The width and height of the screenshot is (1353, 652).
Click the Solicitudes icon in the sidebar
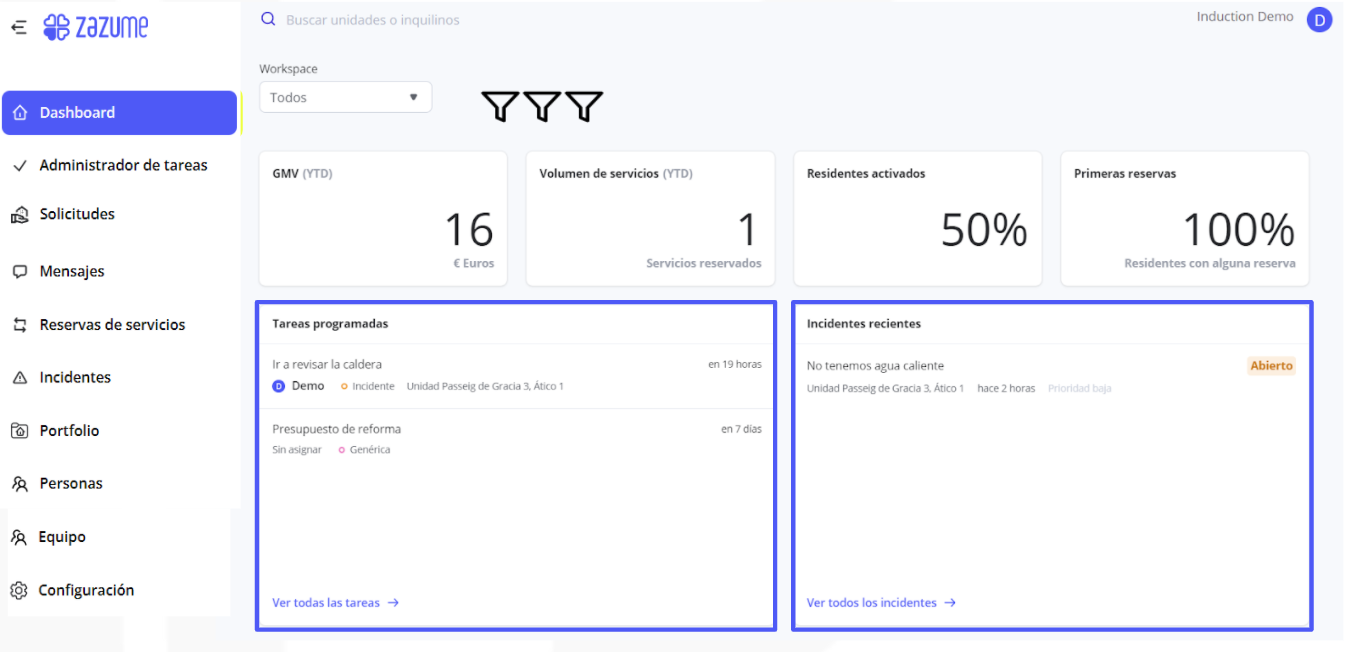click(x=20, y=214)
